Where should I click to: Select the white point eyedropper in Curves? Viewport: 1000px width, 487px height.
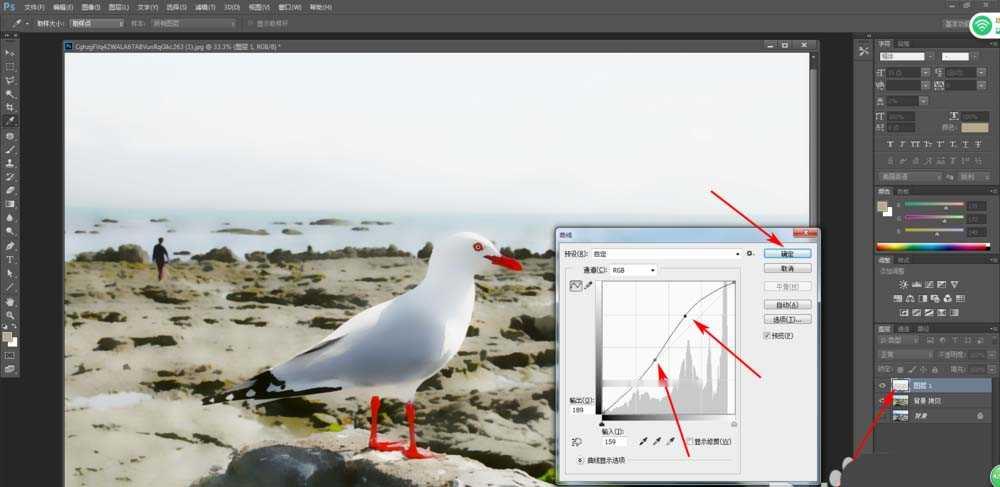click(x=670, y=441)
